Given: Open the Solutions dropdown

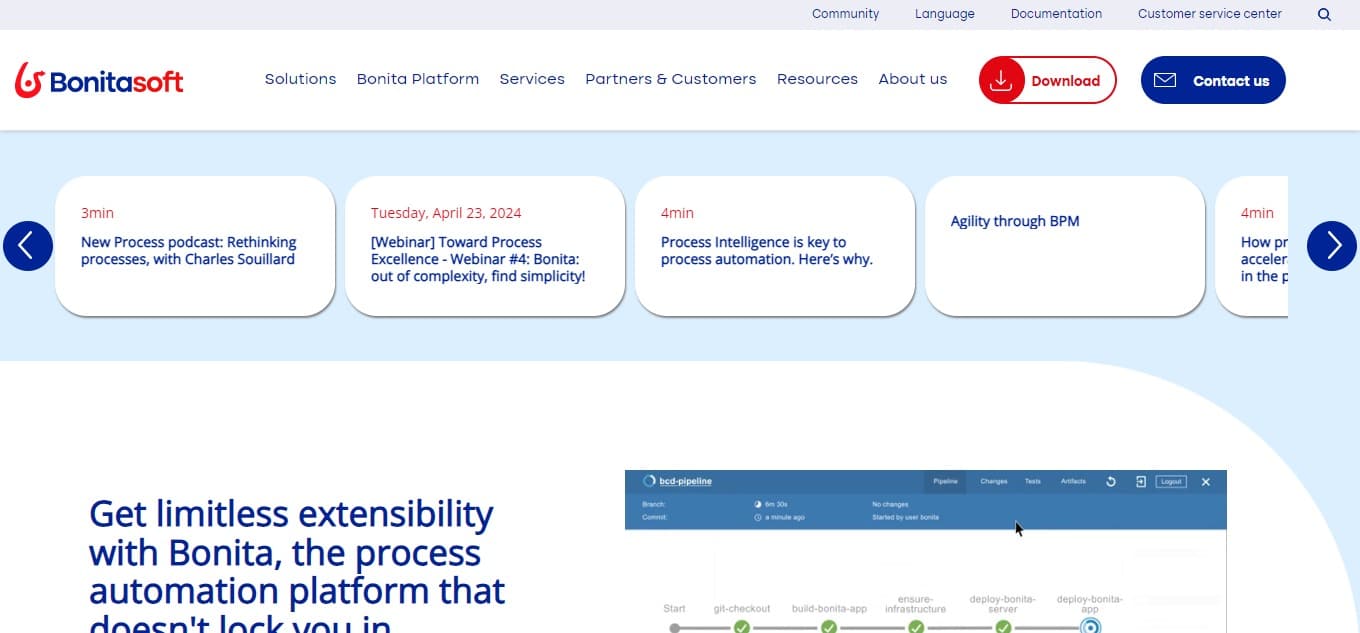Looking at the screenshot, I should pos(300,79).
